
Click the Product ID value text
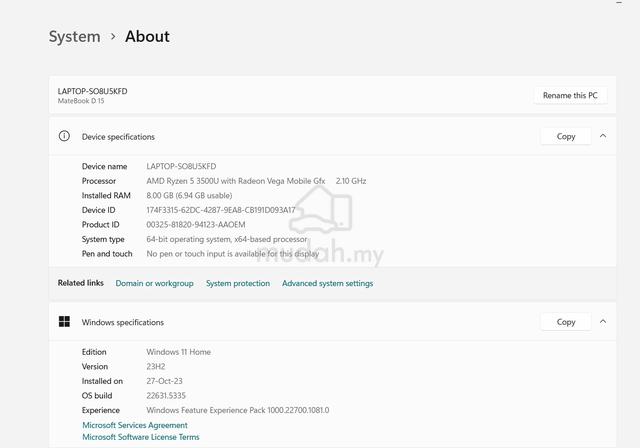tap(196, 225)
